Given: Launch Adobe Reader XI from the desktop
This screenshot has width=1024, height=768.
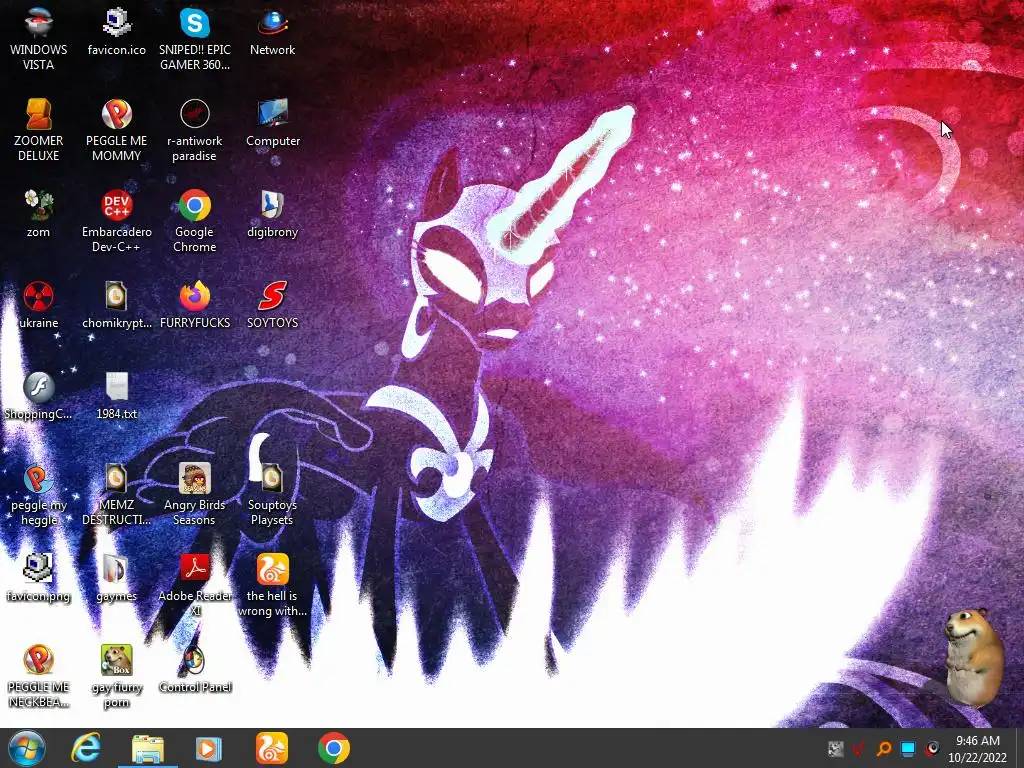Looking at the screenshot, I should click(x=195, y=586).
